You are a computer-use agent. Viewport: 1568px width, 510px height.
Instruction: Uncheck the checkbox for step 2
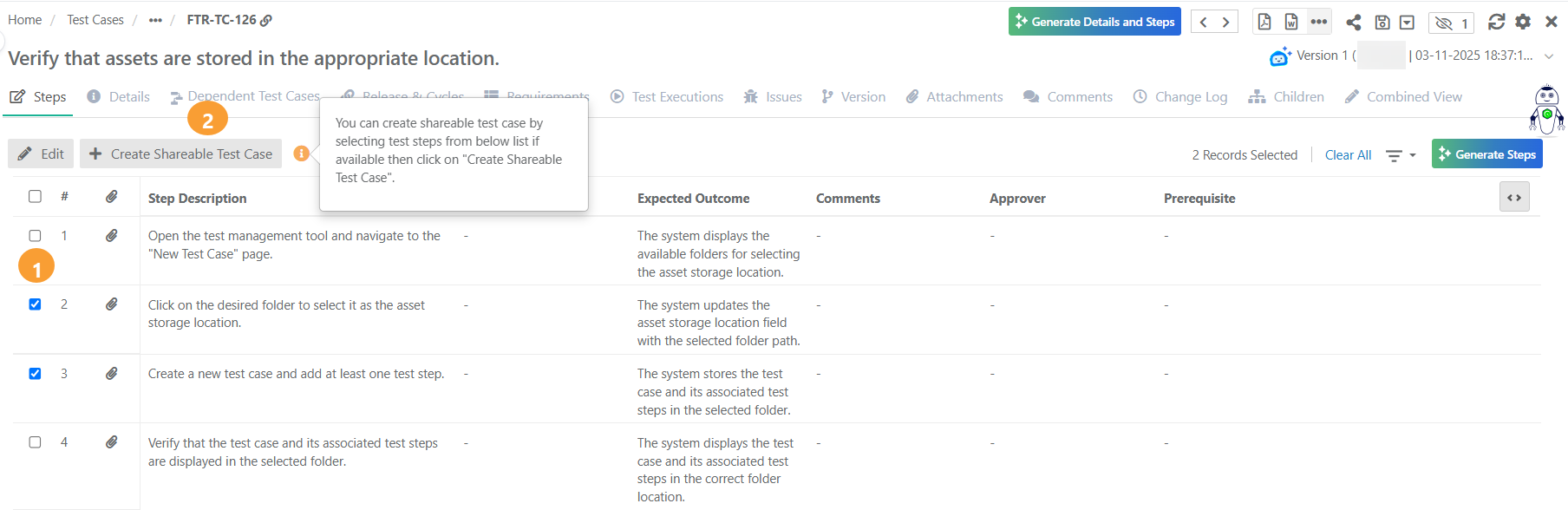click(x=35, y=304)
